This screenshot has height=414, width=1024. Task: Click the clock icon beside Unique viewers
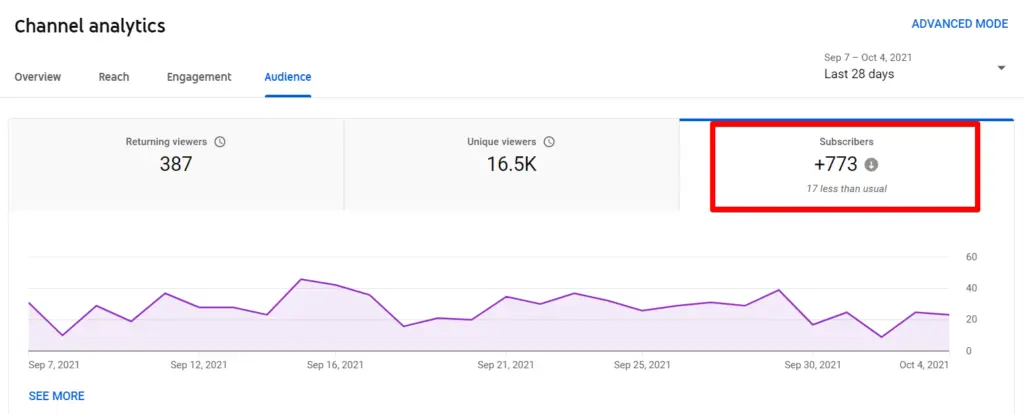pos(549,142)
